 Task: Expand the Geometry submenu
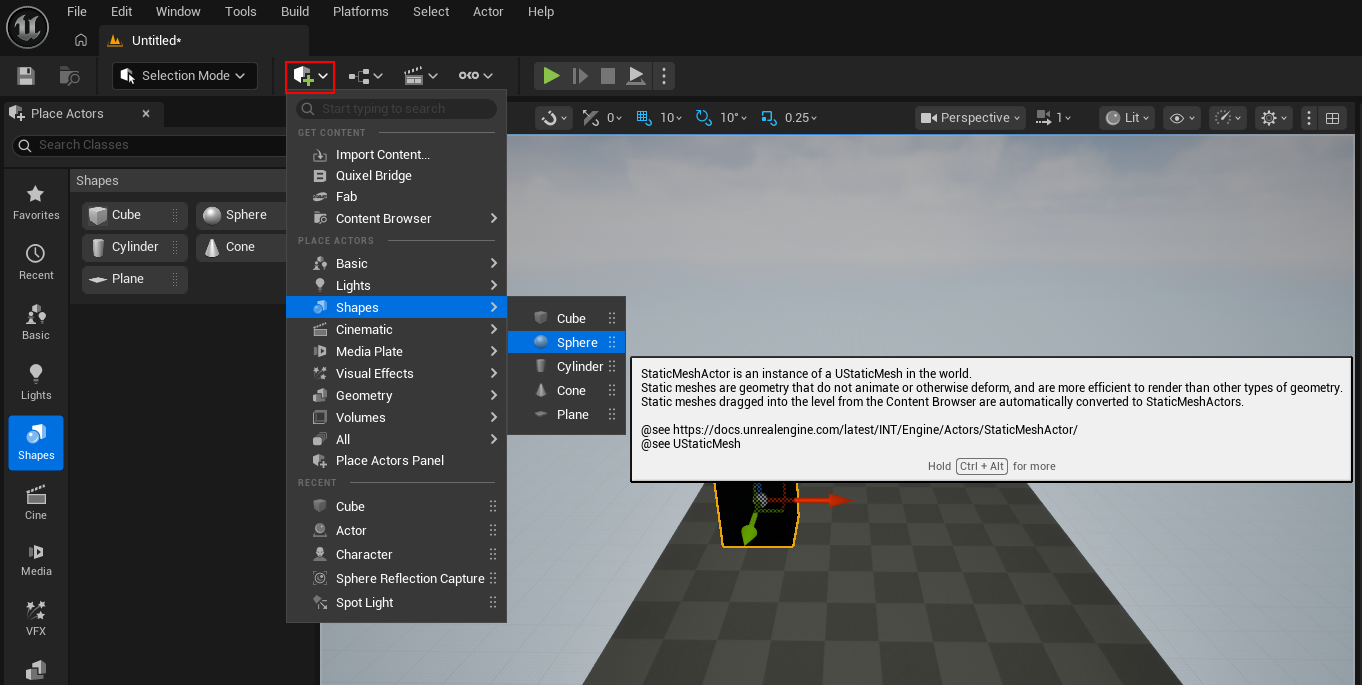(396, 396)
